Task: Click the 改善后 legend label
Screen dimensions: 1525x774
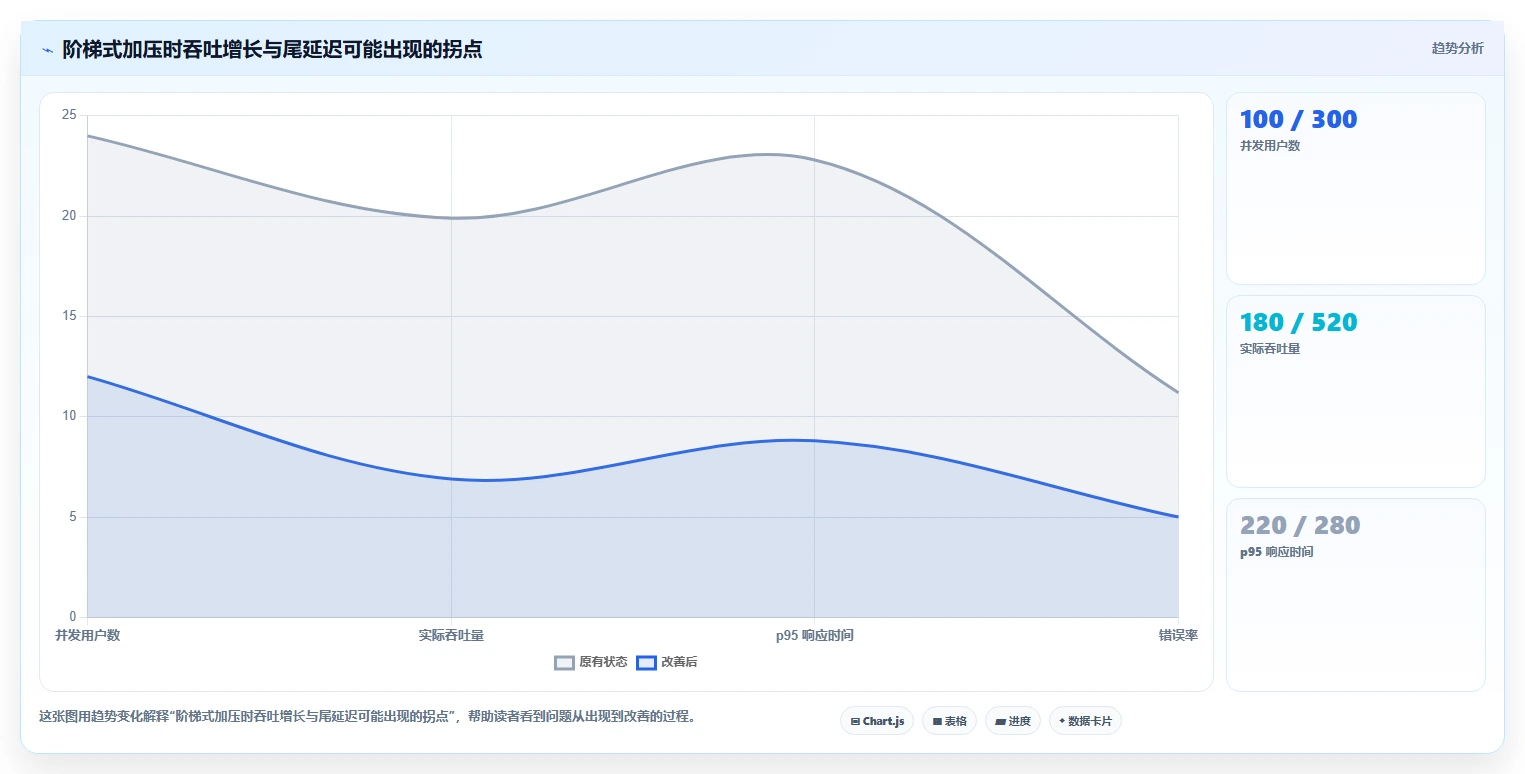Action: point(679,662)
